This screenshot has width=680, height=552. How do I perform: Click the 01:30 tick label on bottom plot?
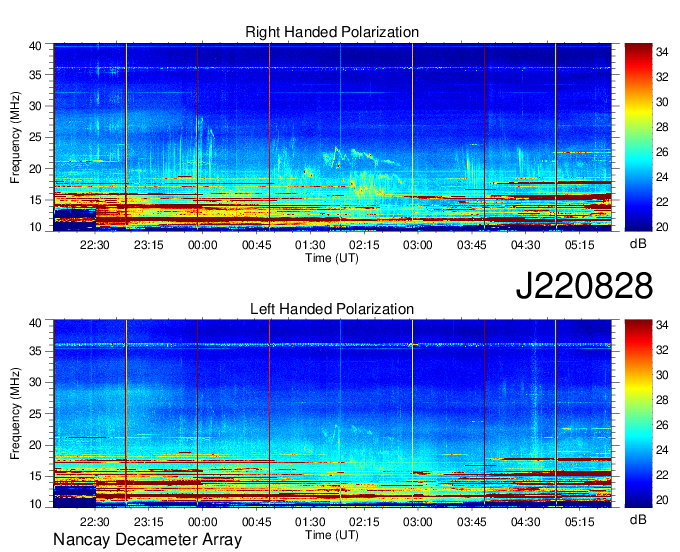310,522
